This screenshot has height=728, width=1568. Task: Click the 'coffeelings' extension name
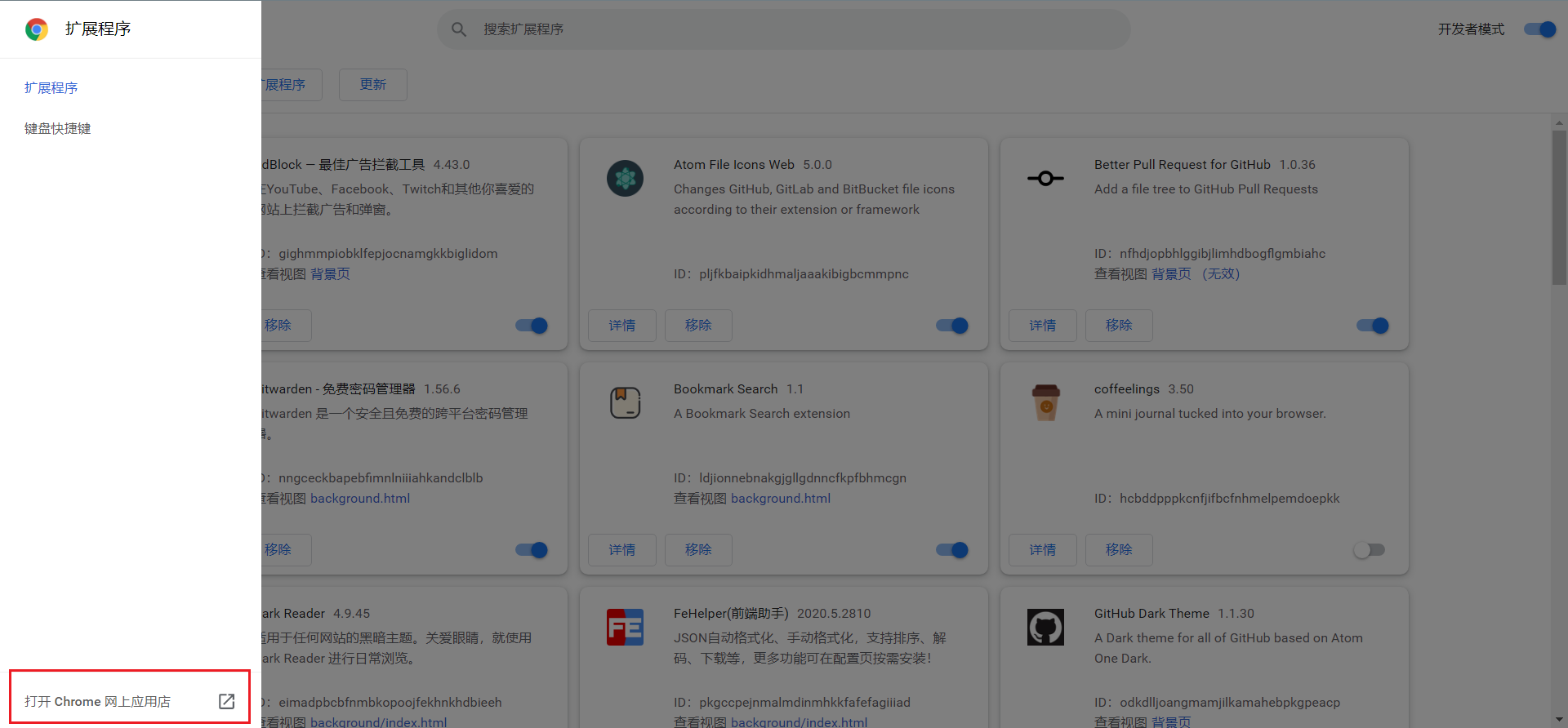pos(1127,389)
